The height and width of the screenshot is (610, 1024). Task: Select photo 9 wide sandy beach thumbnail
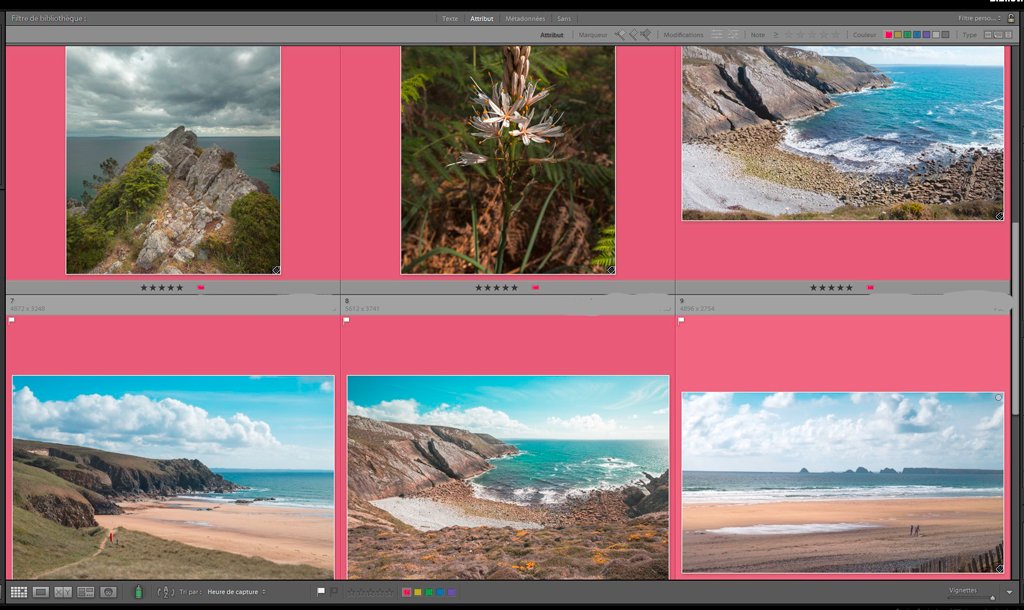(x=843, y=483)
